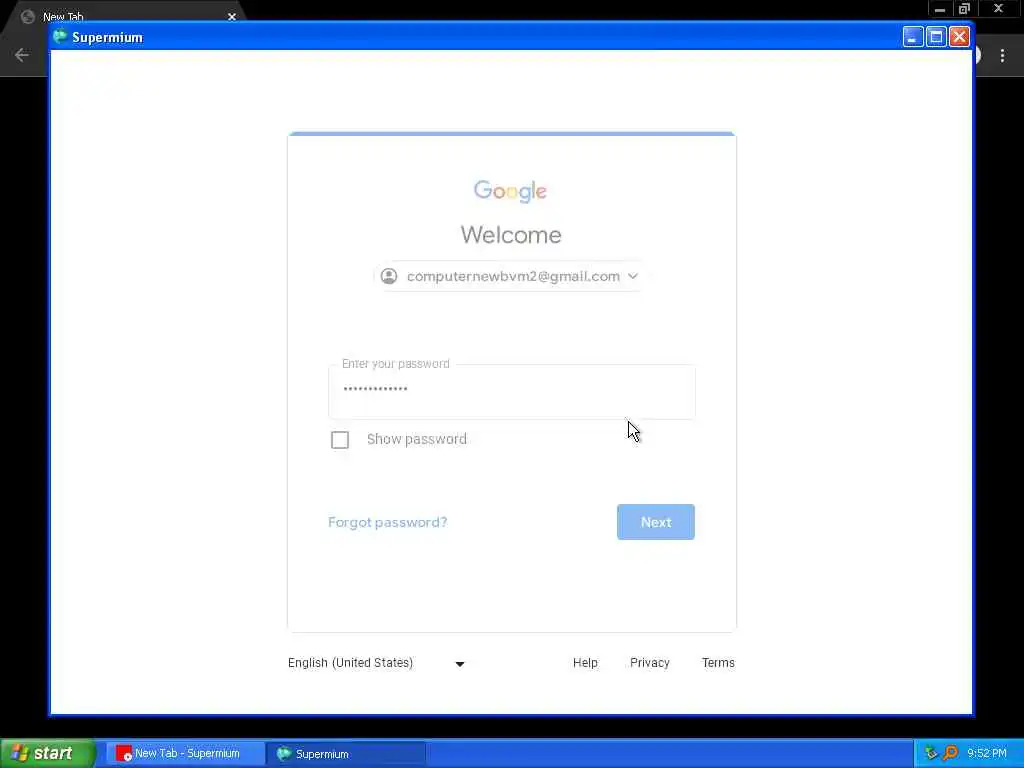Open the three-dot menu in background browser

click(x=1002, y=56)
